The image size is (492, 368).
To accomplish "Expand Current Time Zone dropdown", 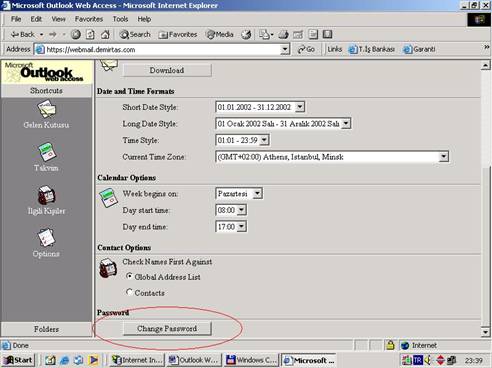I will (x=444, y=157).
